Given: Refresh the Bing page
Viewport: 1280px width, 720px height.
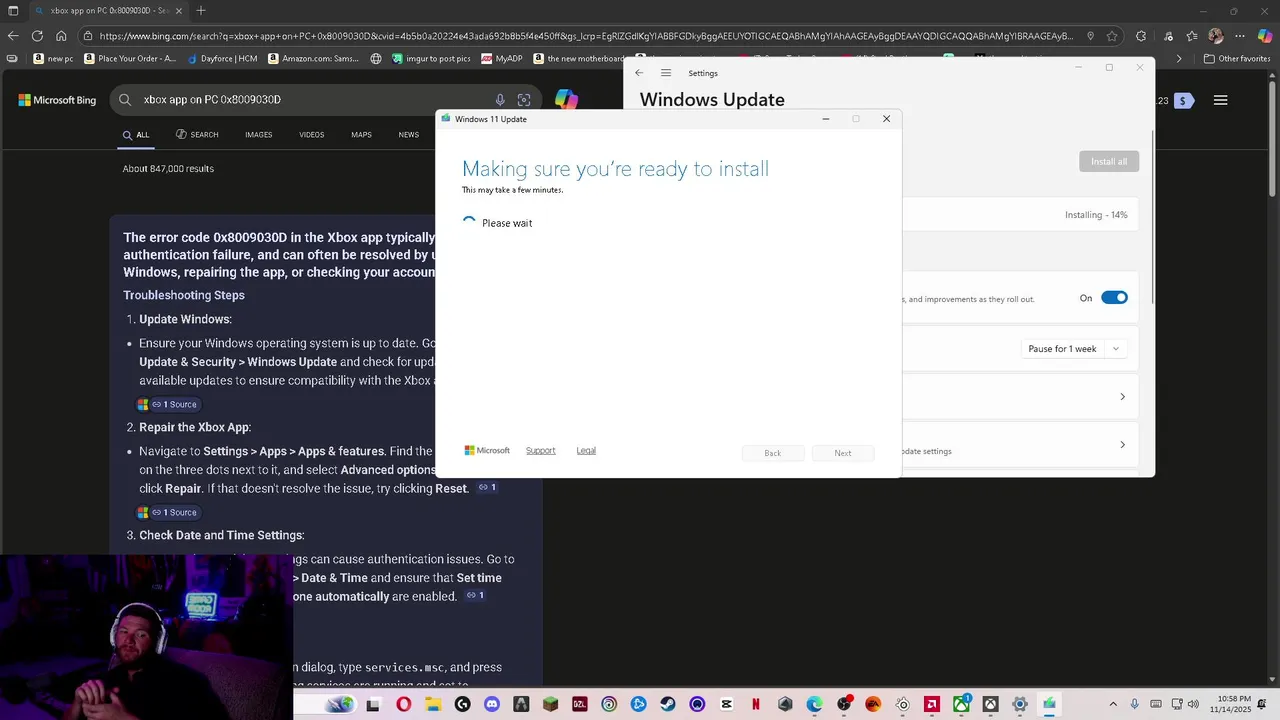Looking at the screenshot, I should pos(37,36).
